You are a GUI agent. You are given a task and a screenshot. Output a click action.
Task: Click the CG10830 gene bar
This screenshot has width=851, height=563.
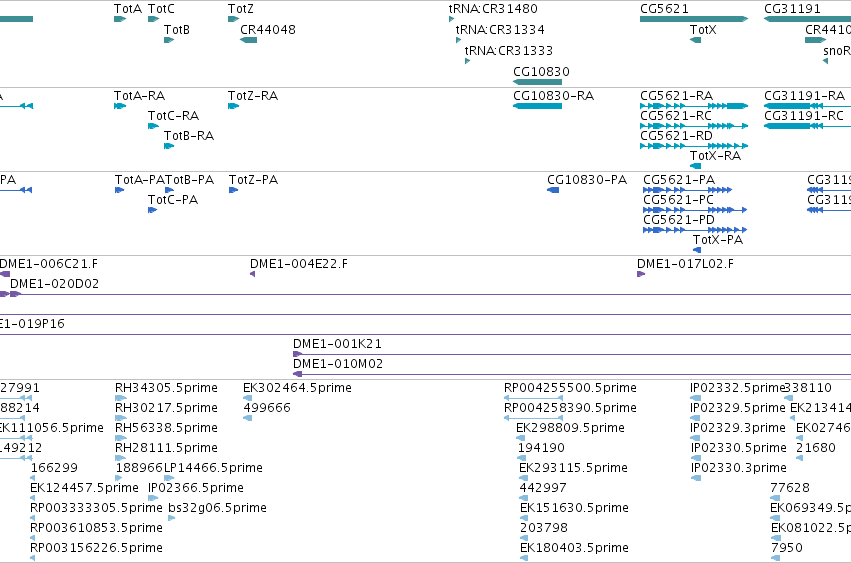pyautogui.click(x=537, y=82)
